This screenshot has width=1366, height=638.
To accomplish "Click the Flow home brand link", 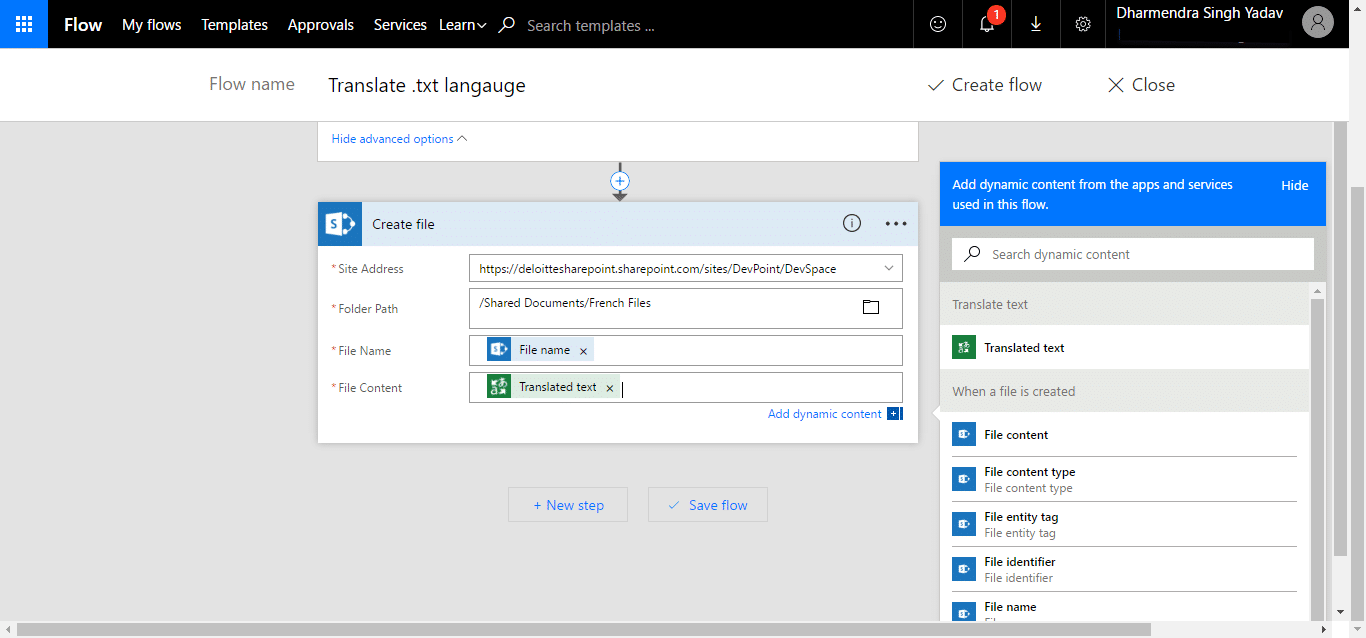I will (x=83, y=25).
